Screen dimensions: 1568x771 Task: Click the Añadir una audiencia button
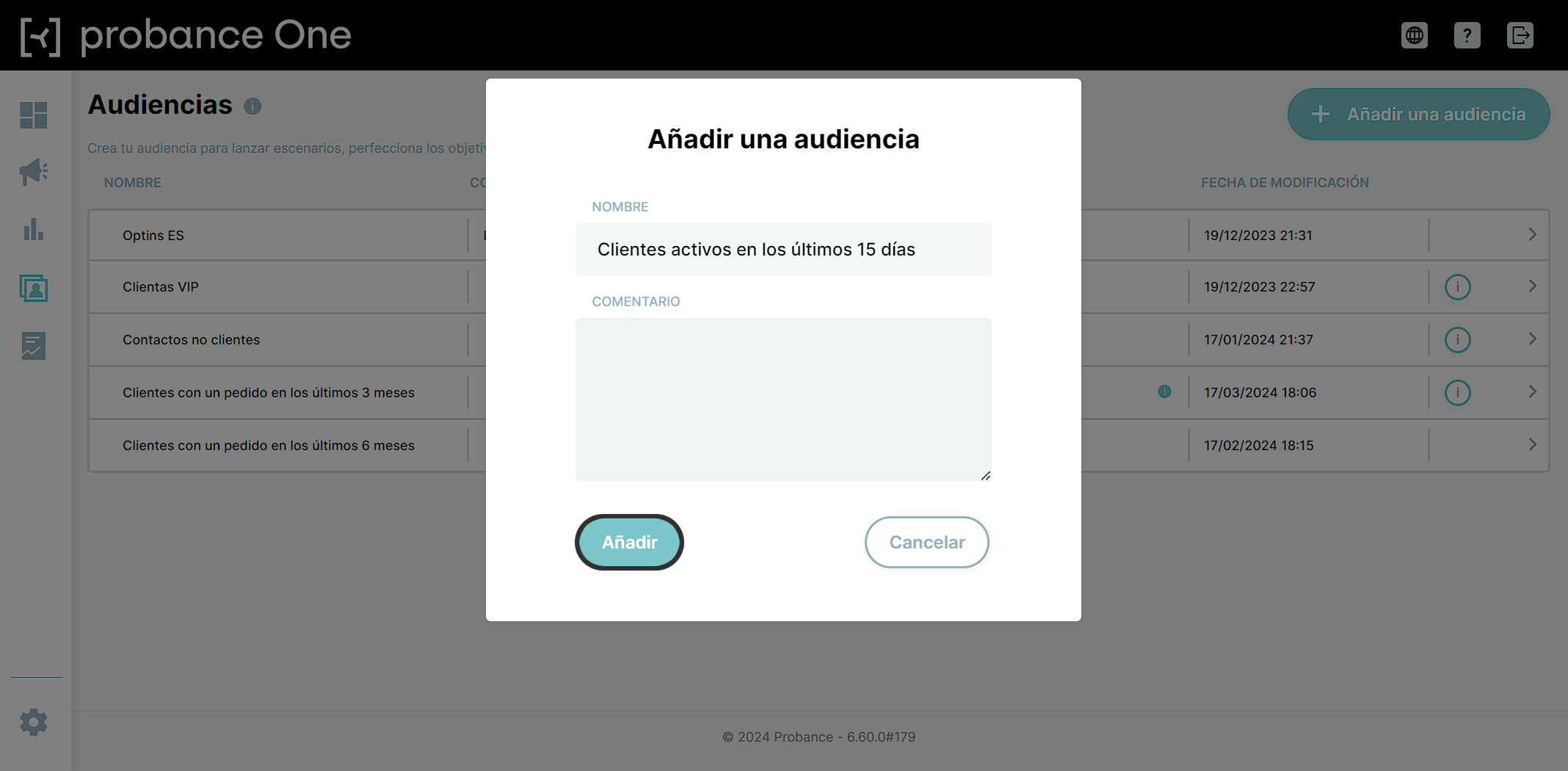coord(1419,115)
